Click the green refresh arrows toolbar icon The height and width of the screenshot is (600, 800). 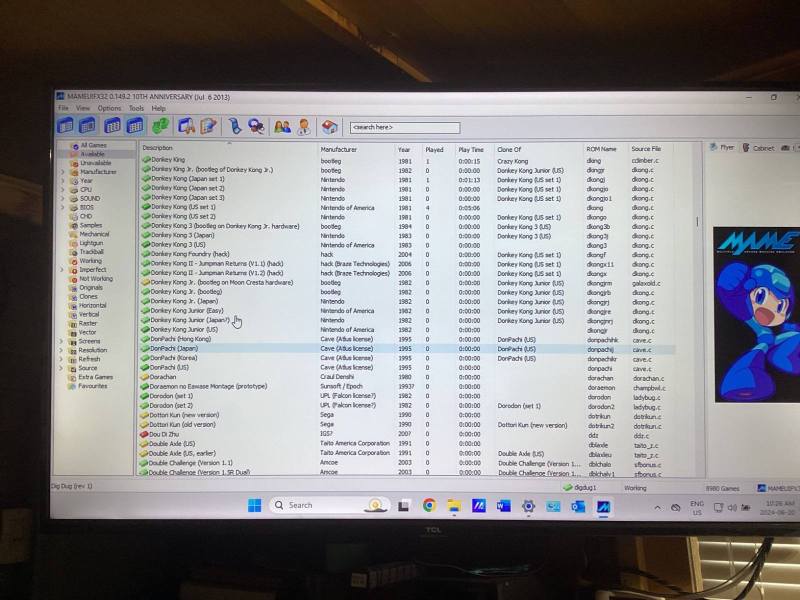click(161, 126)
